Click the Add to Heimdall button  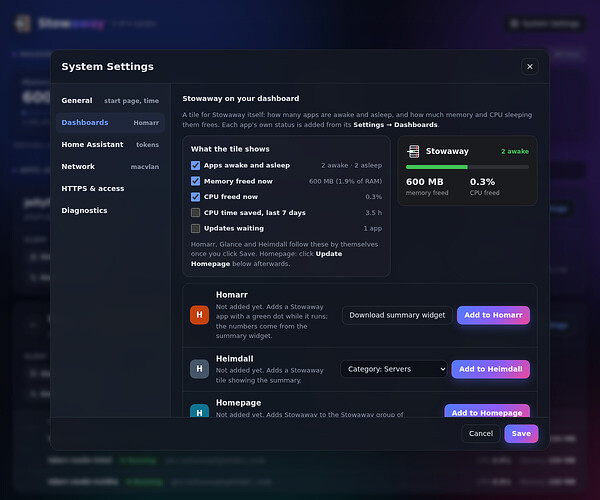pos(491,369)
